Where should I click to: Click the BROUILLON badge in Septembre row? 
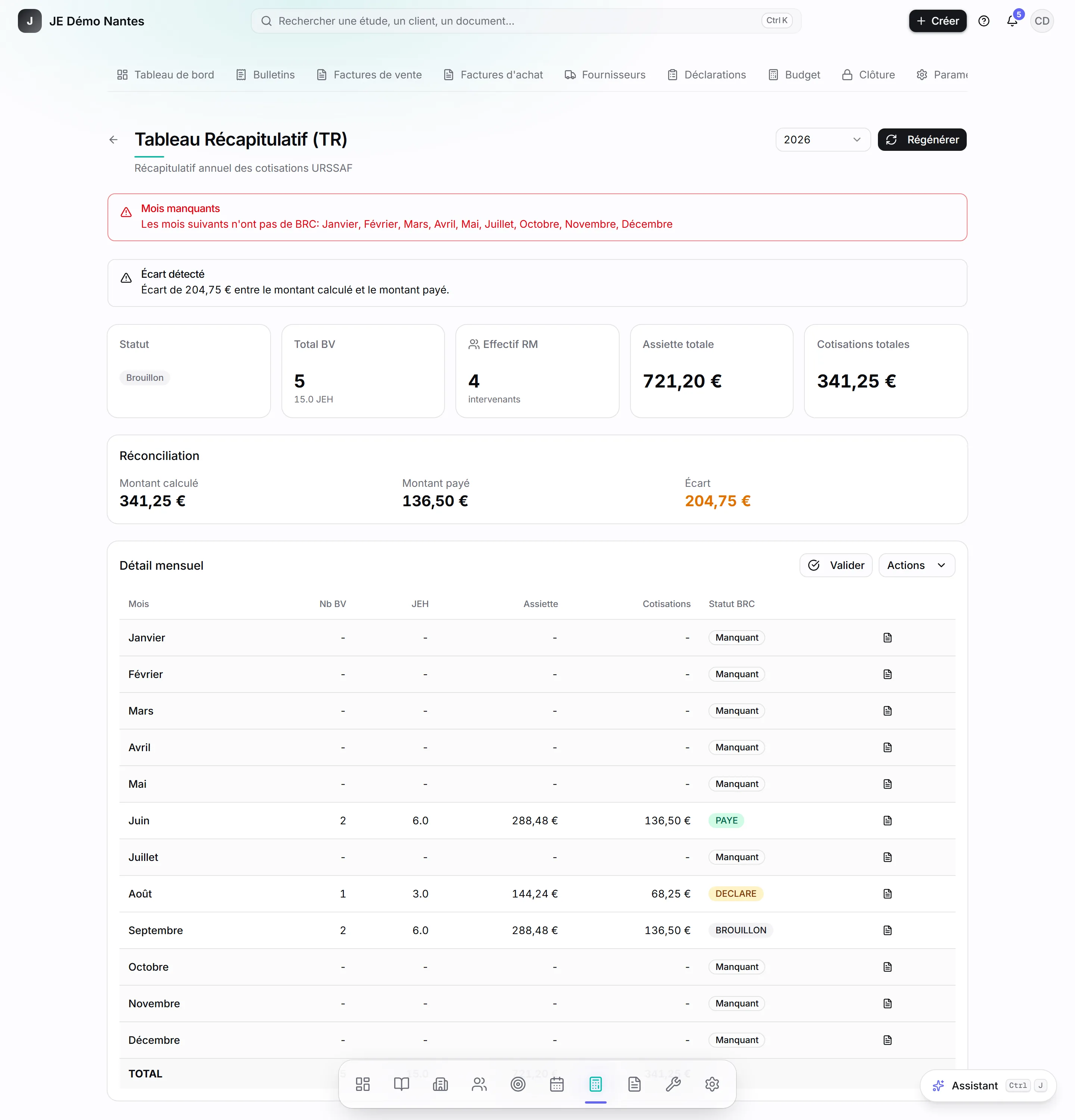click(741, 930)
